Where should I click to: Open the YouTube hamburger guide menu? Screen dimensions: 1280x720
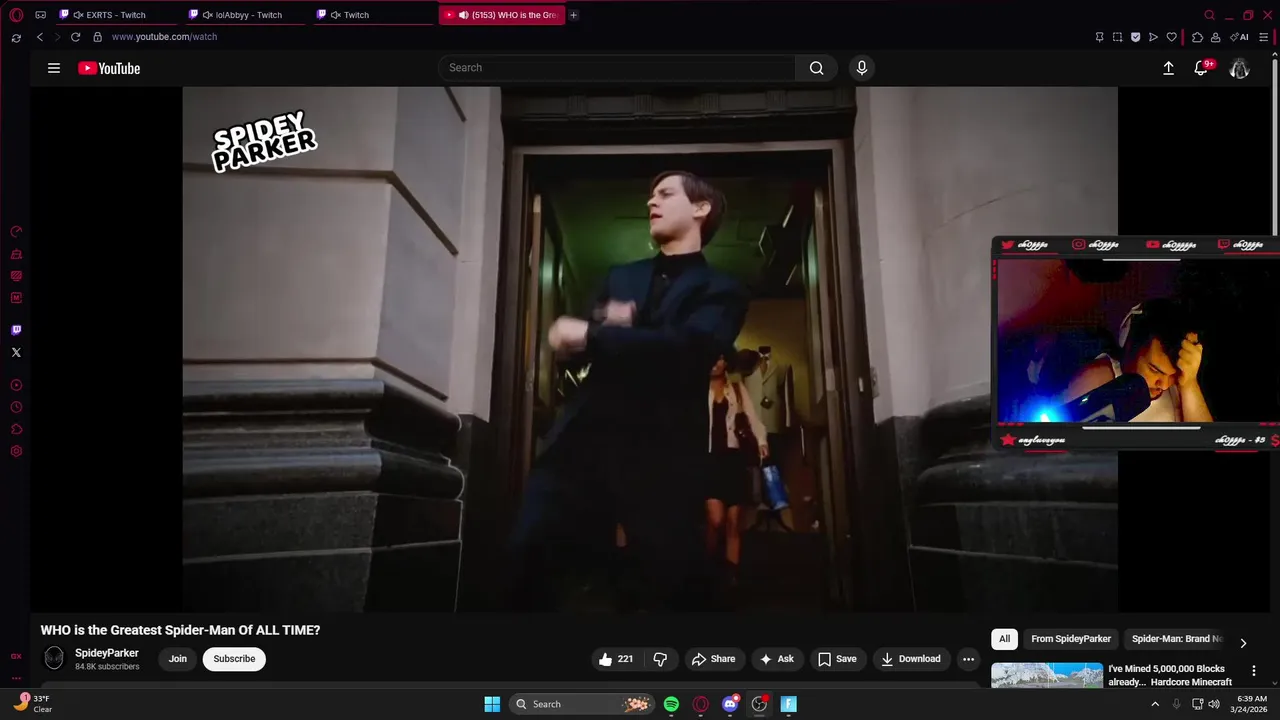[54, 68]
